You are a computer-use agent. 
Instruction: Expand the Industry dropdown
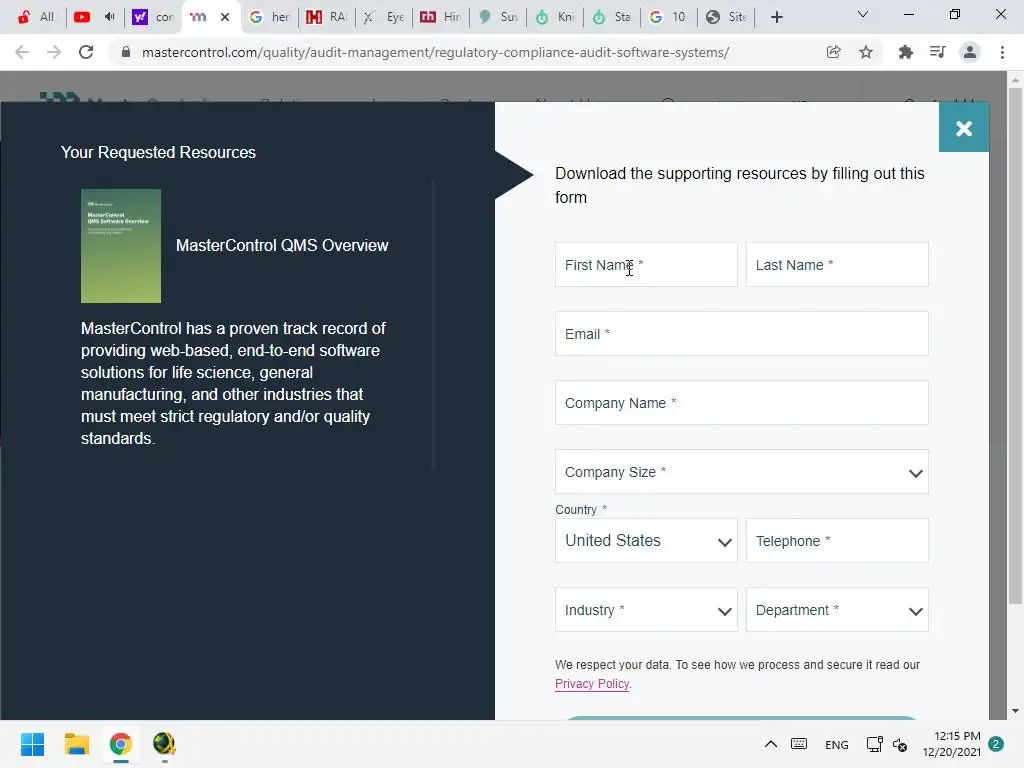646,610
